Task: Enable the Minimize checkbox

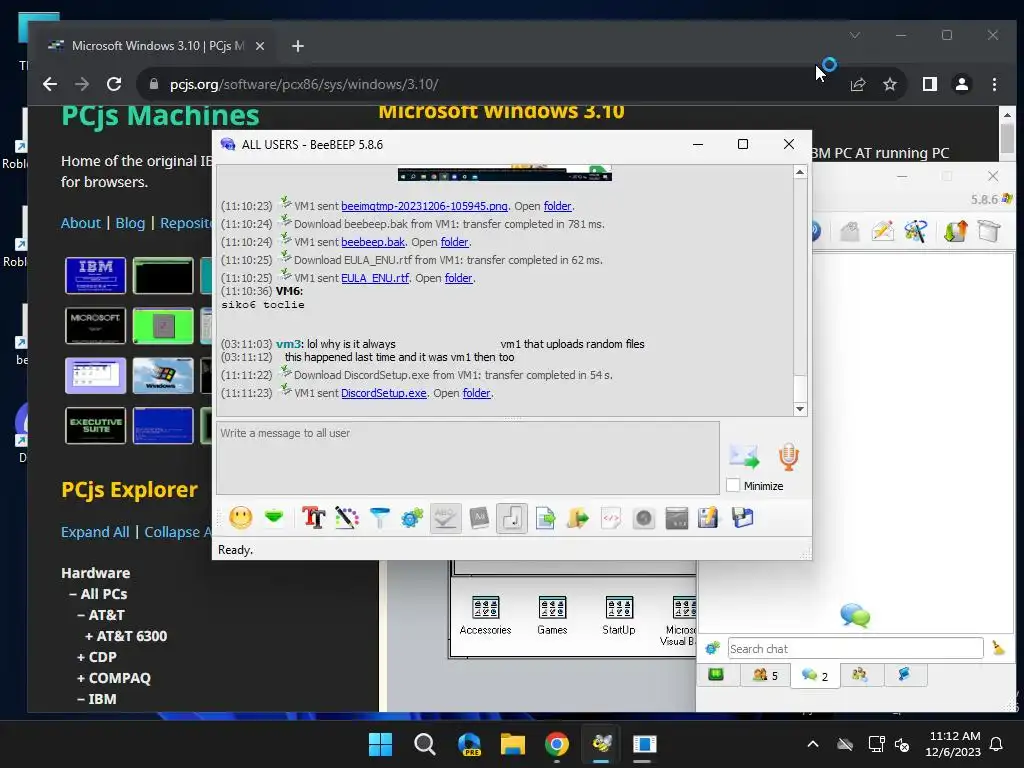Action: pos(733,485)
